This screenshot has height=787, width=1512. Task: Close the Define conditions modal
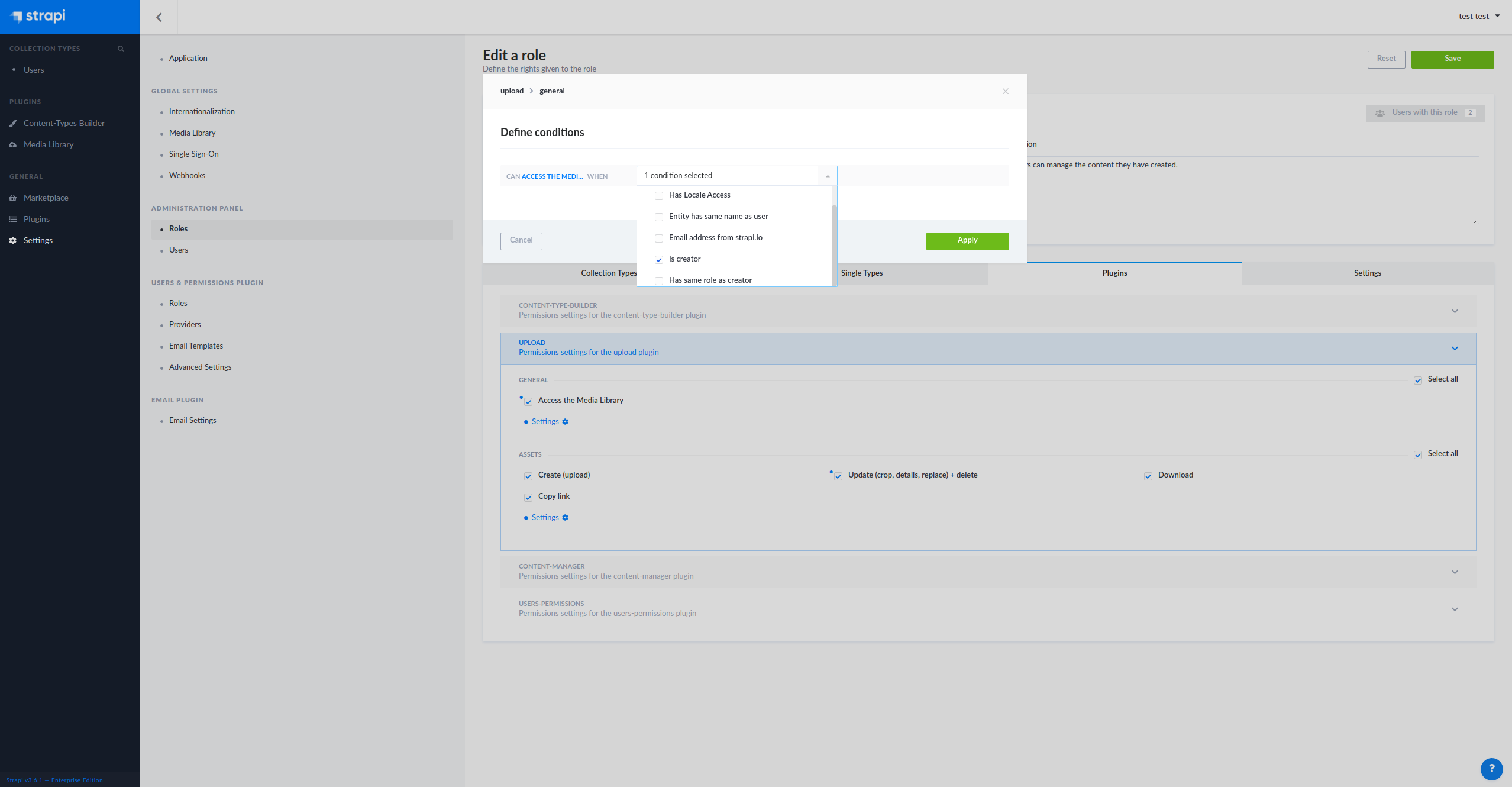coord(1005,91)
